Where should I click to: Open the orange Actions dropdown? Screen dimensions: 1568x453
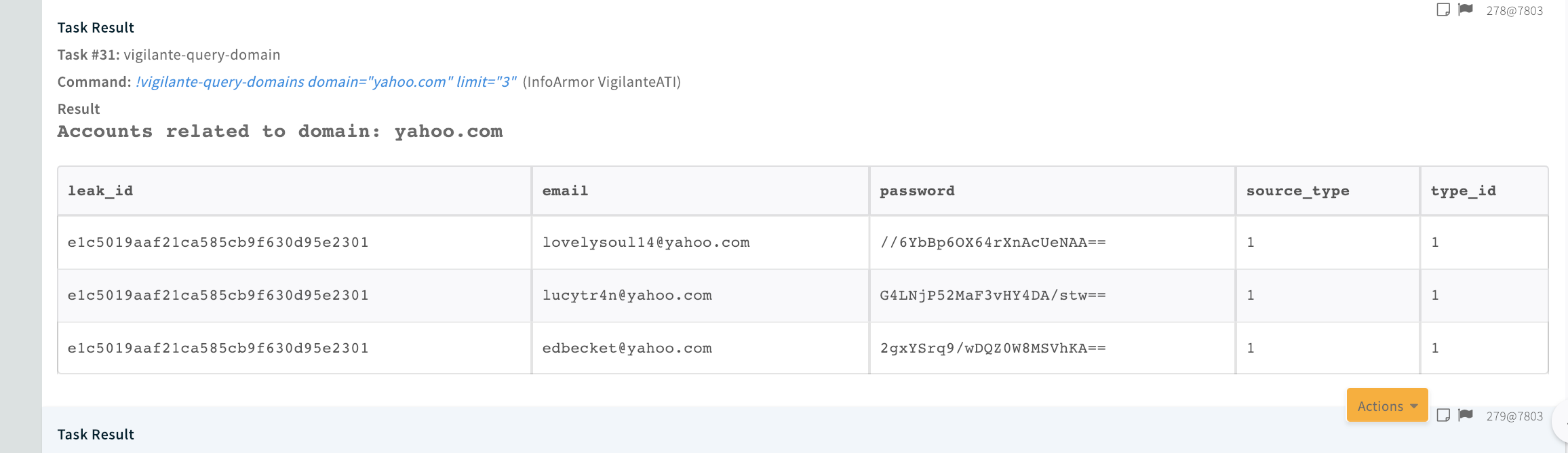pos(1387,406)
